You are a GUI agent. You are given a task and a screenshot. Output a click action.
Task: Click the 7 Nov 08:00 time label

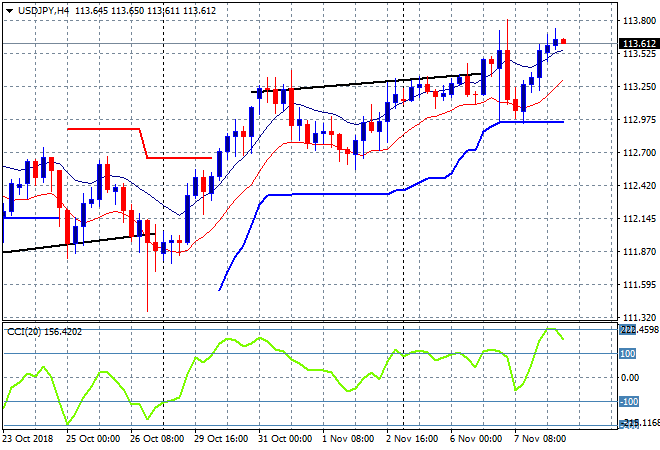click(x=540, y=439)
